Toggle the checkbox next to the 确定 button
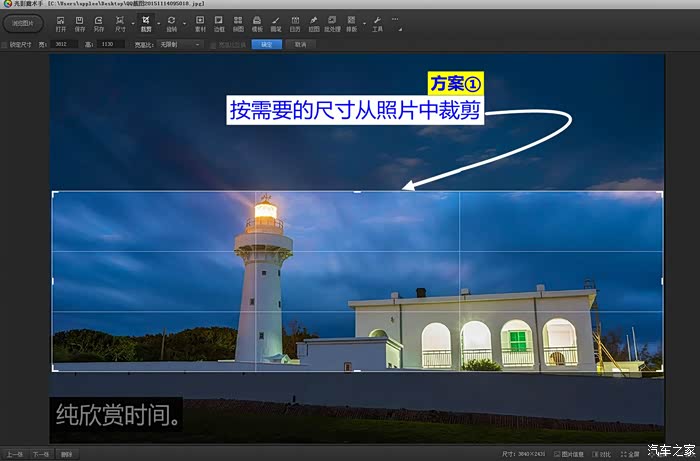The width and height of the screenshot is (700, 461). tap(211, 45)
